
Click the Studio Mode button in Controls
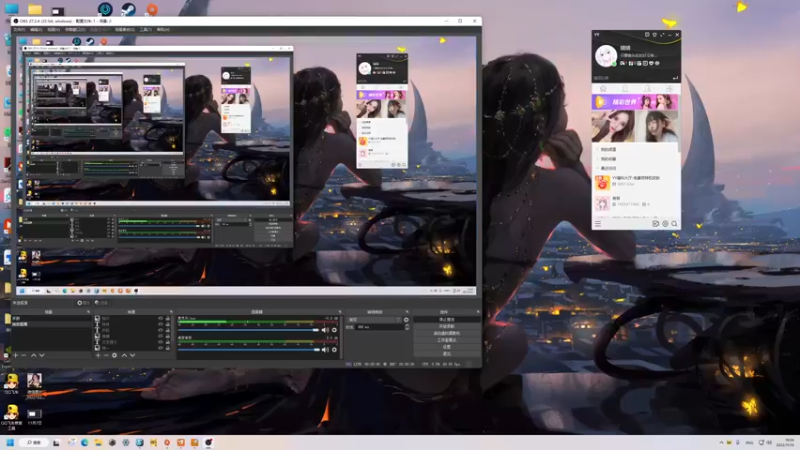(446, 340)
